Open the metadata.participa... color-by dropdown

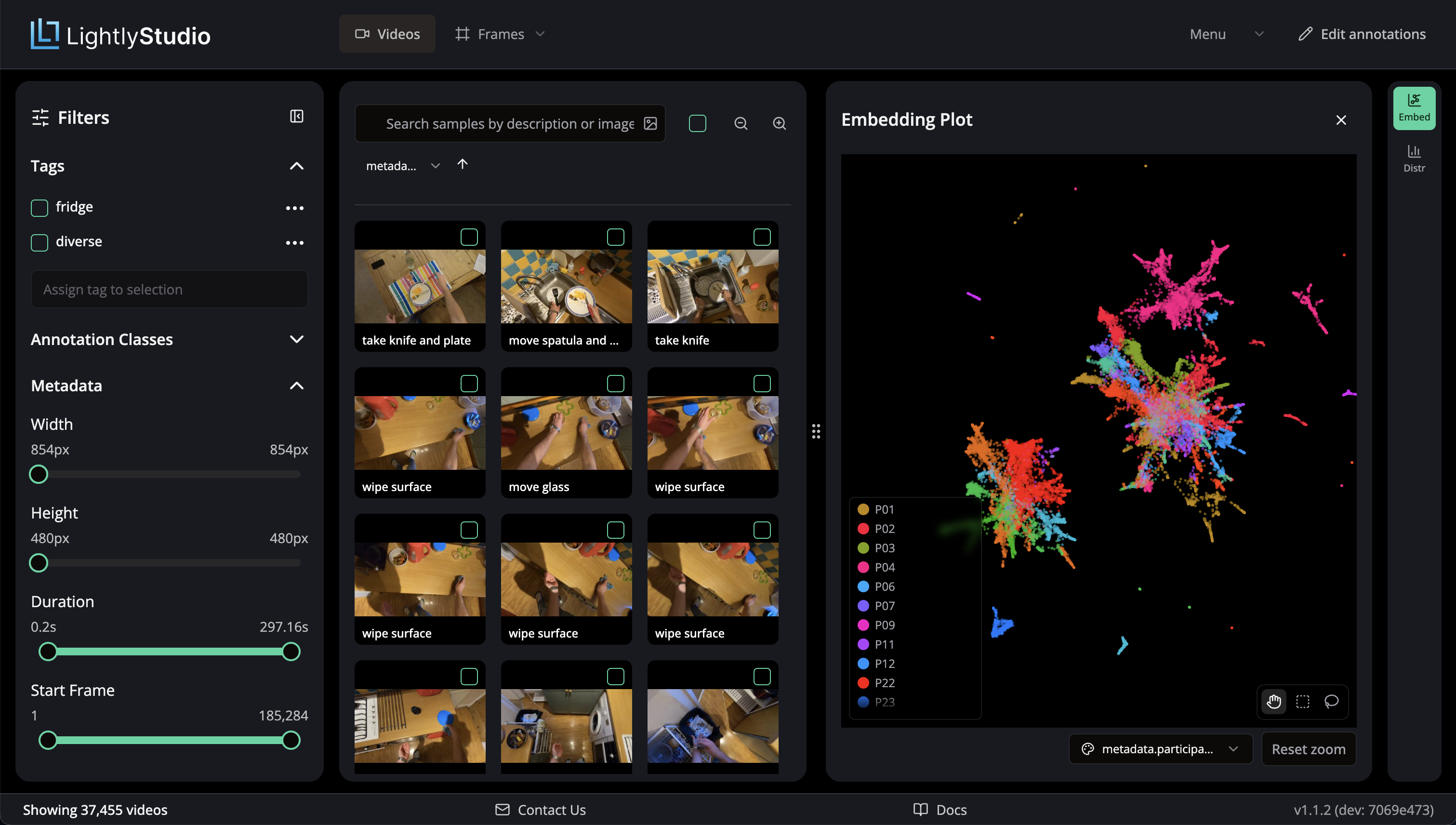point(1160,749)
